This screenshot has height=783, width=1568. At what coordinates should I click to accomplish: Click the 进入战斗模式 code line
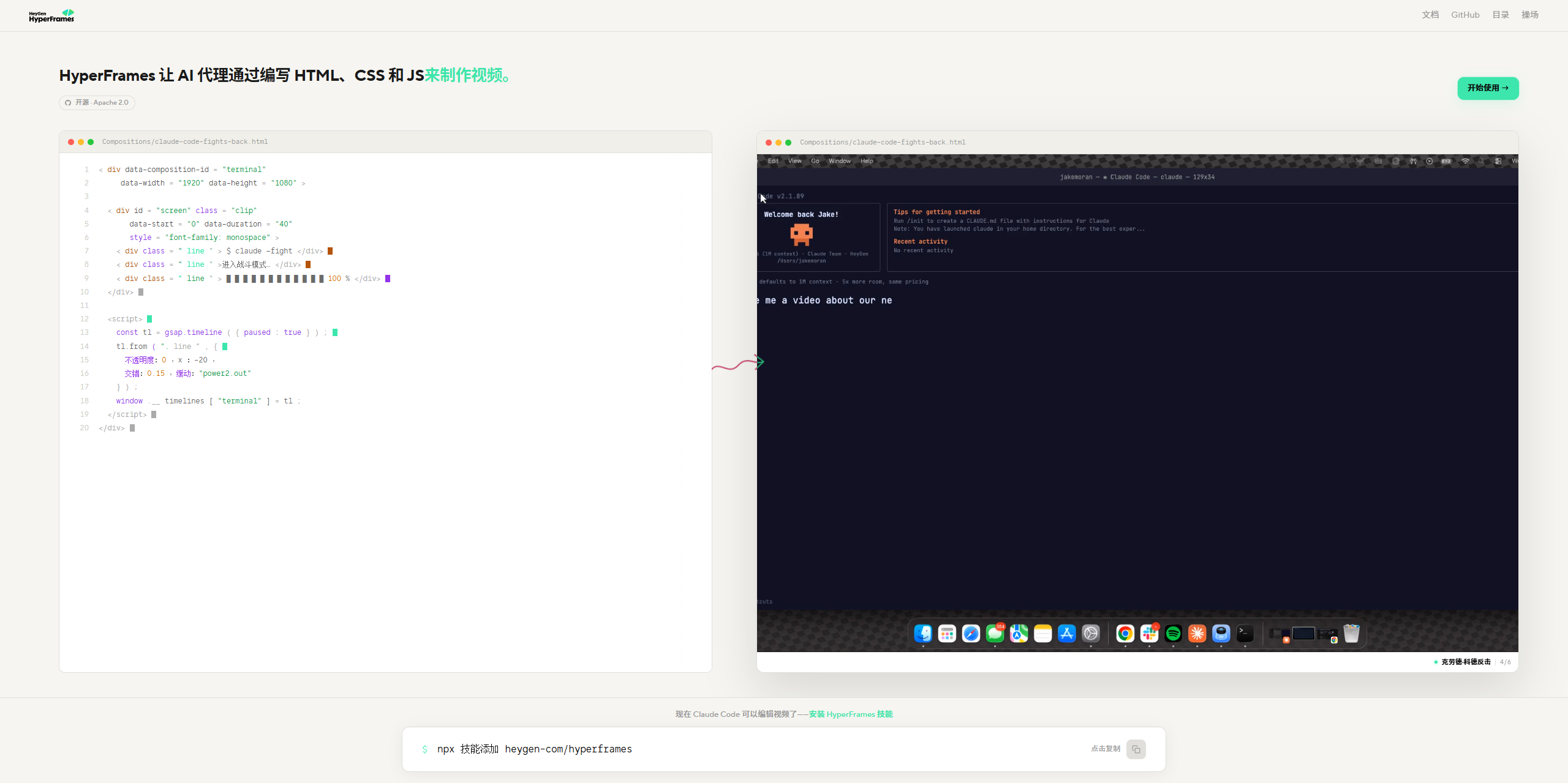213,264
